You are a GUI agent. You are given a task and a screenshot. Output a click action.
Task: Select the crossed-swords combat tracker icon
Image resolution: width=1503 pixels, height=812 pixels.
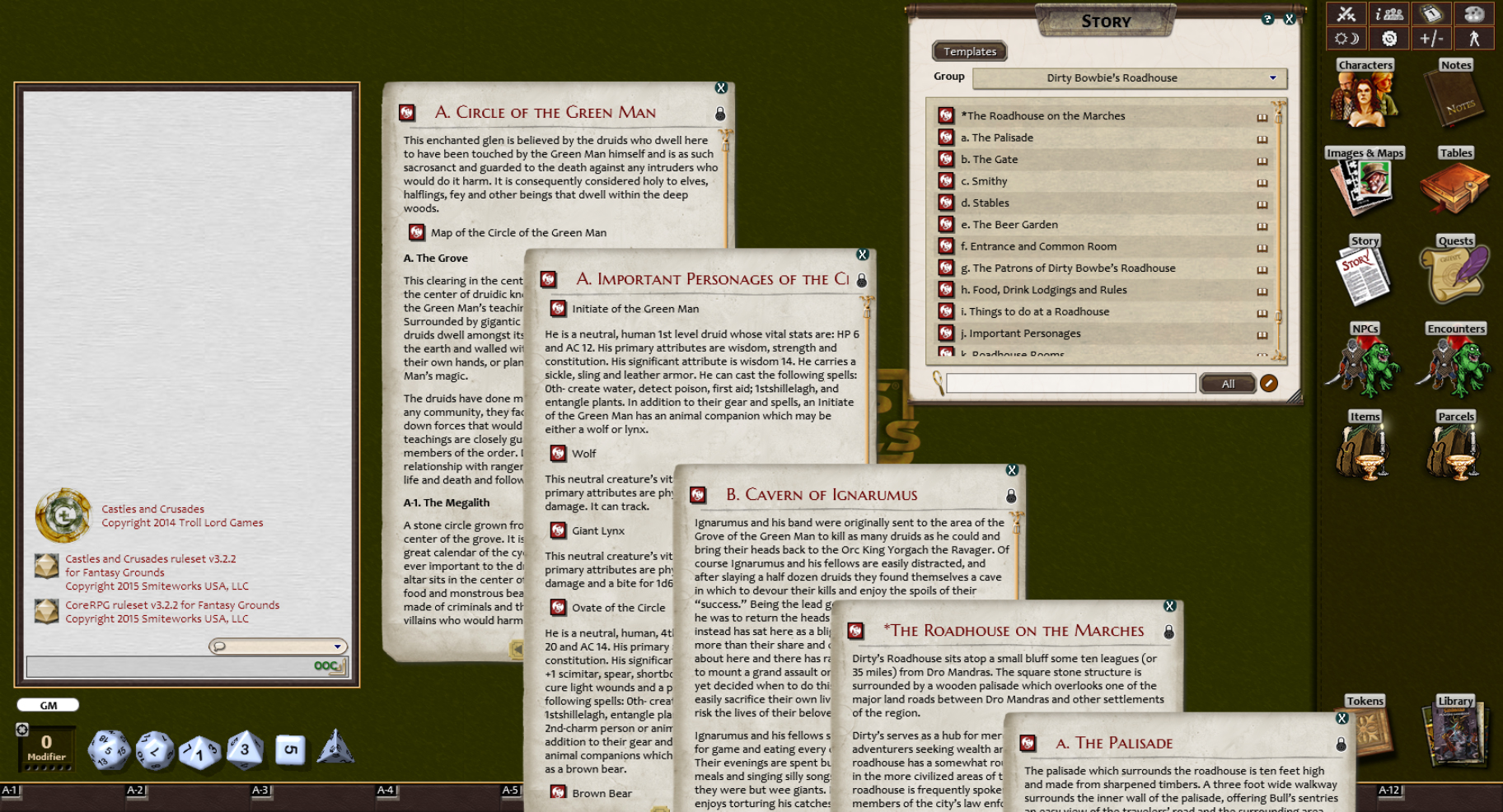click(x=1345, y=14)
